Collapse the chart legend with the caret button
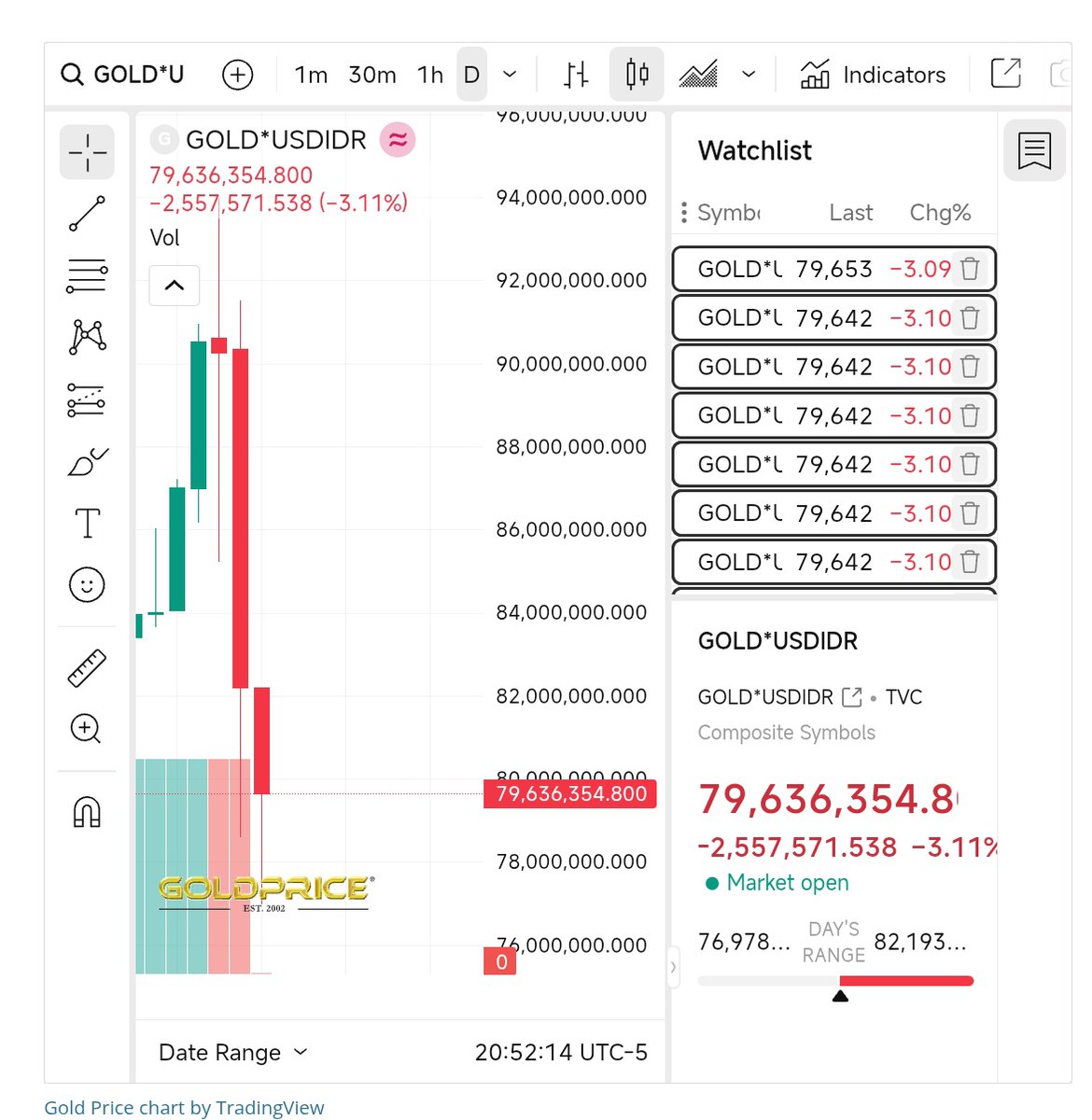The width and height of the screenshot is (1092, 1120). [175, 286]
